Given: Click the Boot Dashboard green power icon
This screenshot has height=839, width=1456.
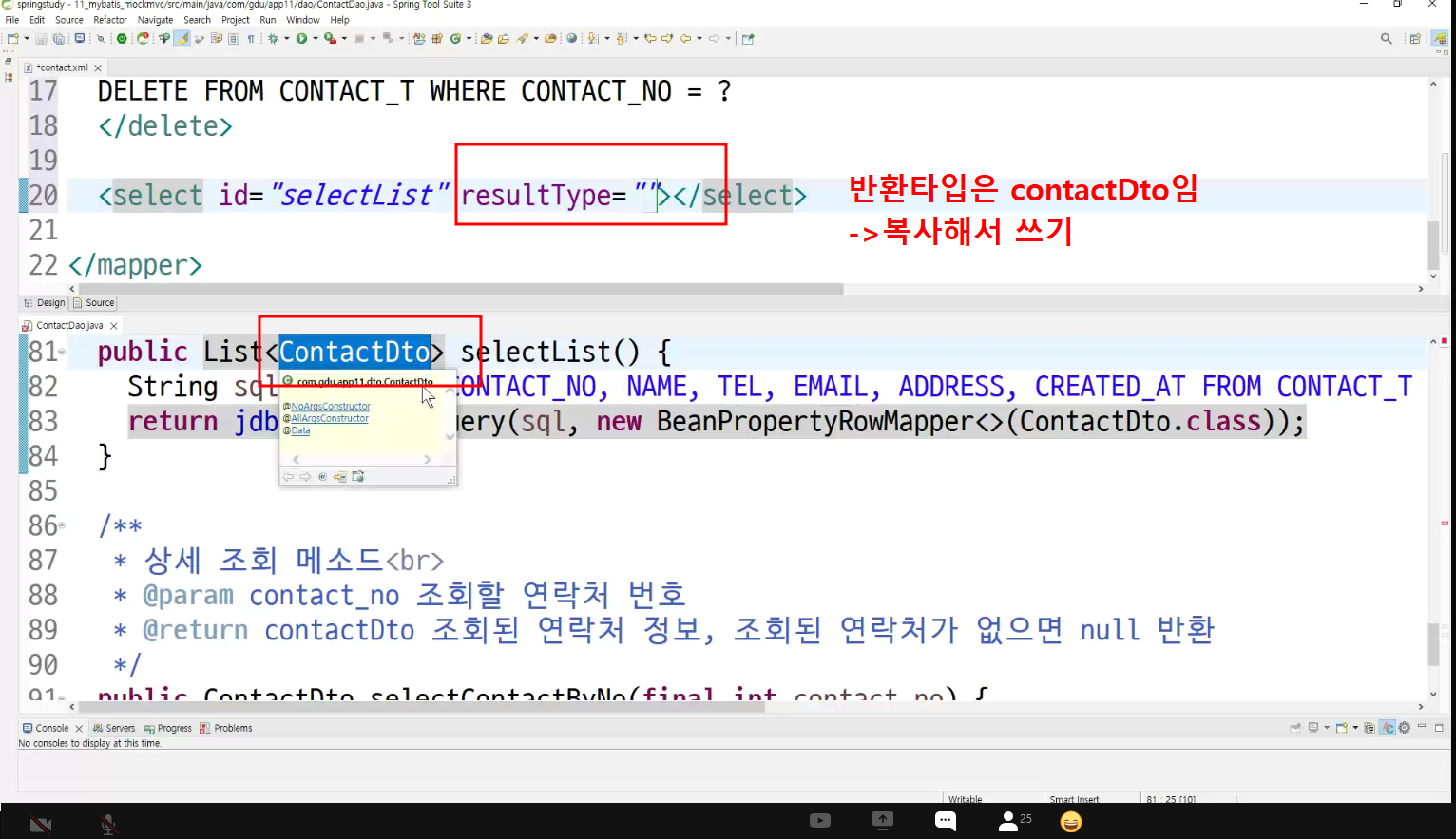Looking at the screenshot, I should tap(122, 39).
